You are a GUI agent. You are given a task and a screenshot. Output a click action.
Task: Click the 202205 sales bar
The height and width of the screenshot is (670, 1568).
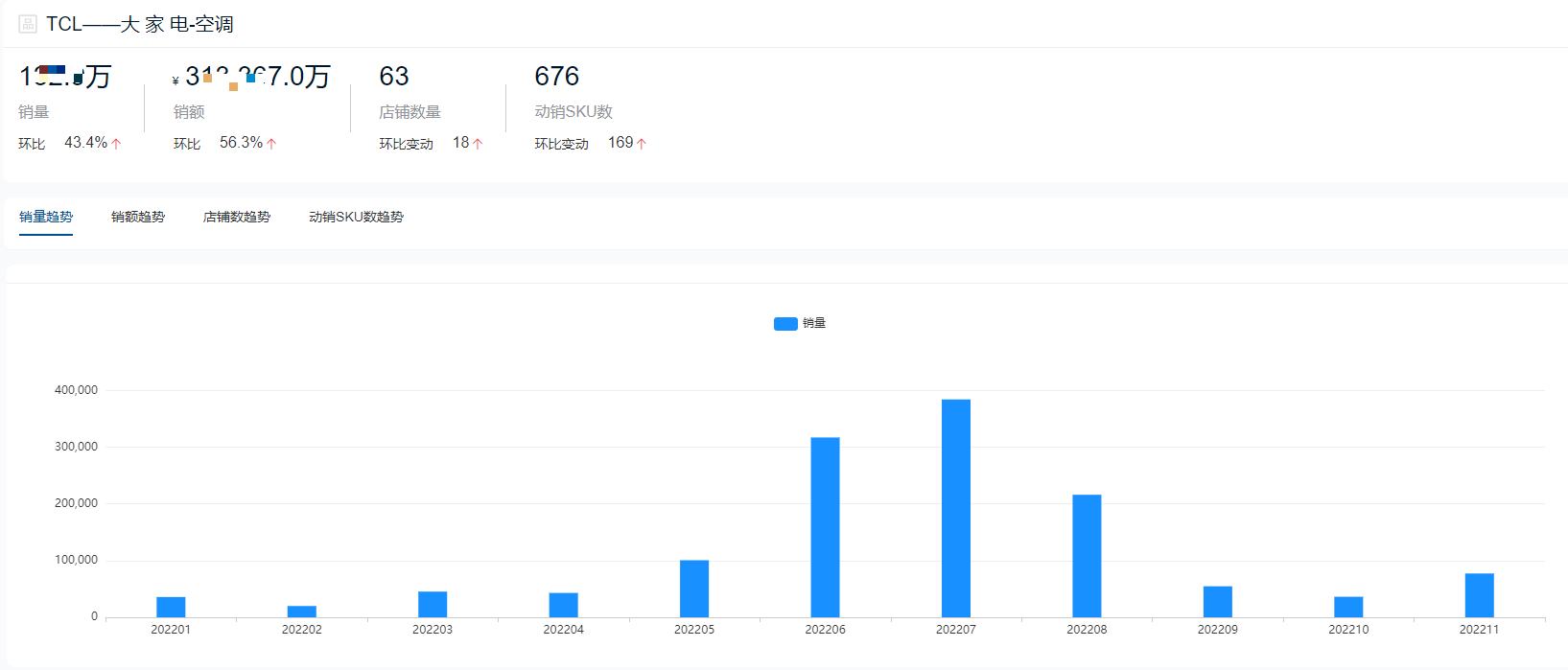point(694,589)
